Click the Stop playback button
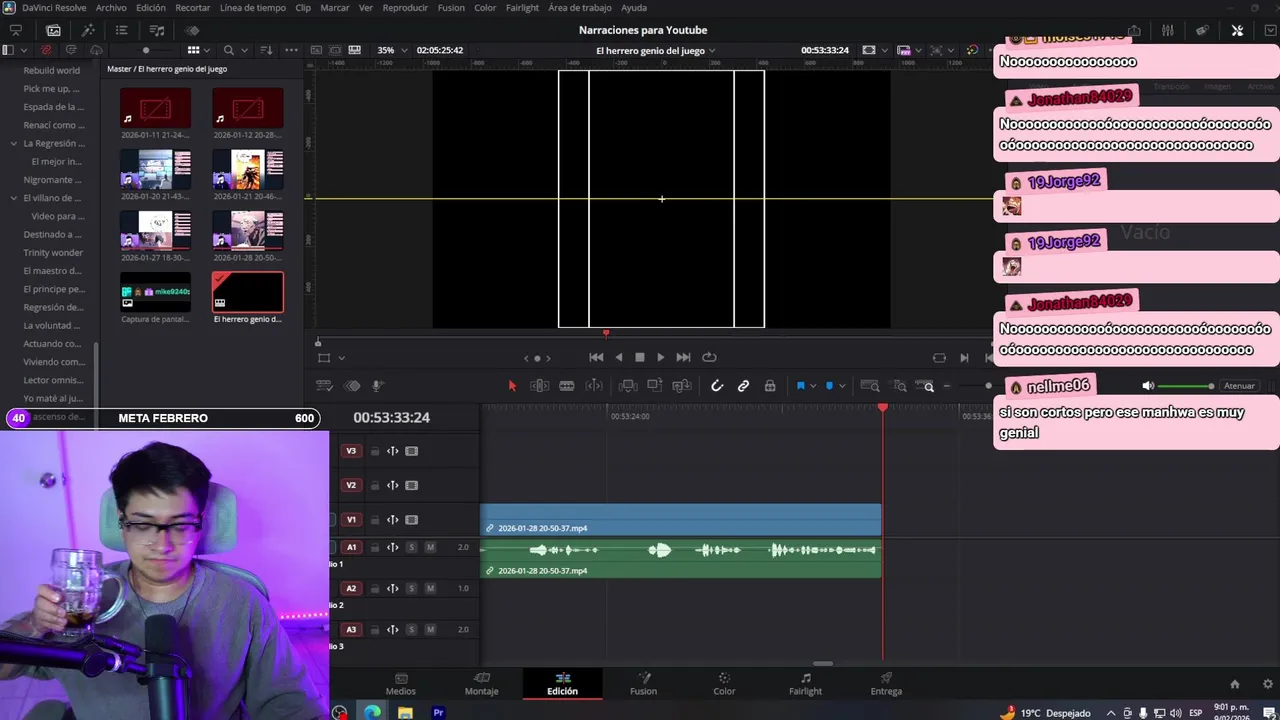Viewport: 1280px width, 720px height. pyautogui.click(x=640, y=357)
